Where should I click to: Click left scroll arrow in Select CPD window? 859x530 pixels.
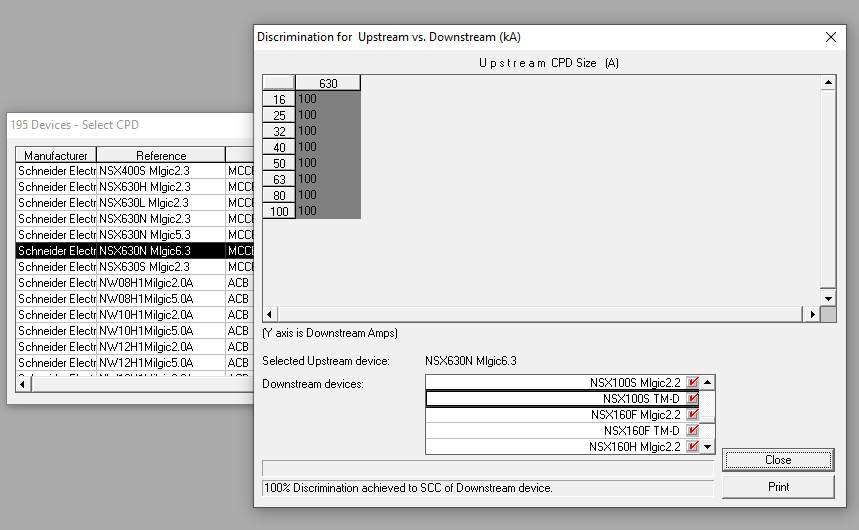click(x=22, y=384)
